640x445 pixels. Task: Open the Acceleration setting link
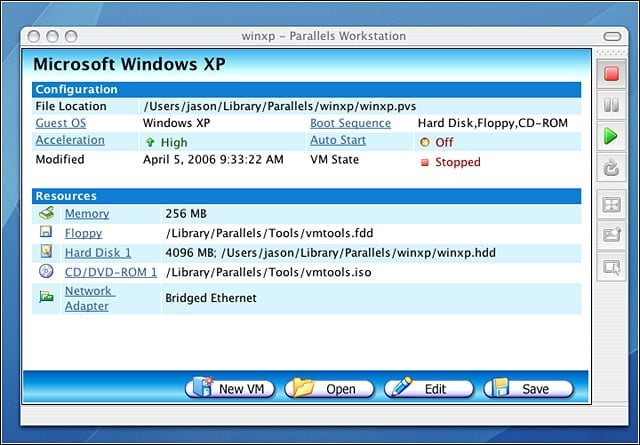[70, 140]
